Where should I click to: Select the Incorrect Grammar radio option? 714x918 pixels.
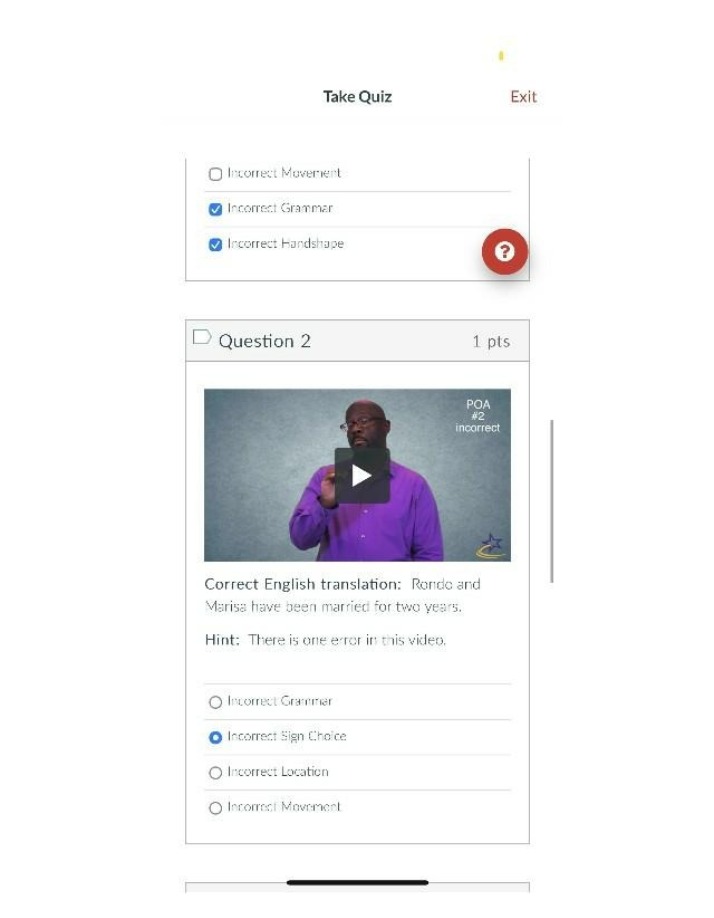[215, 702]
